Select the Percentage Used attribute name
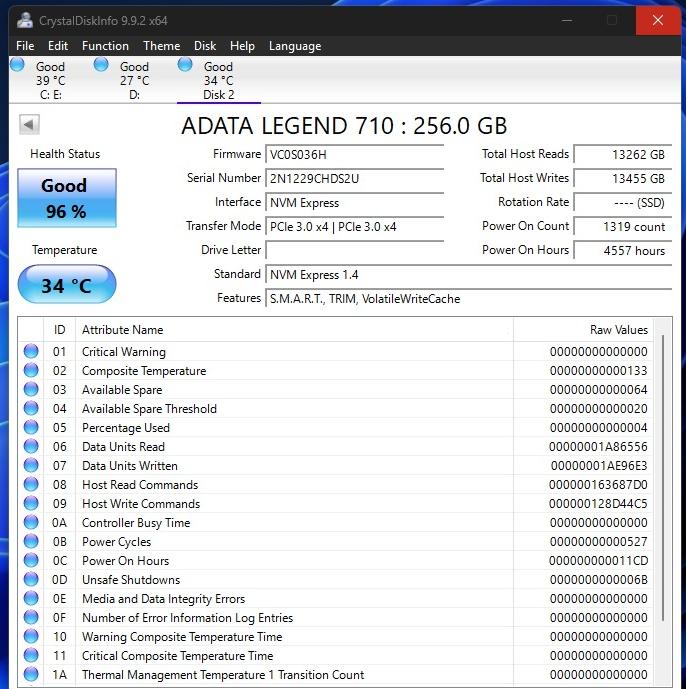Image resolution: width=689 pixels, height=689 pixels. pyautogui.click(x=126, y=428)
